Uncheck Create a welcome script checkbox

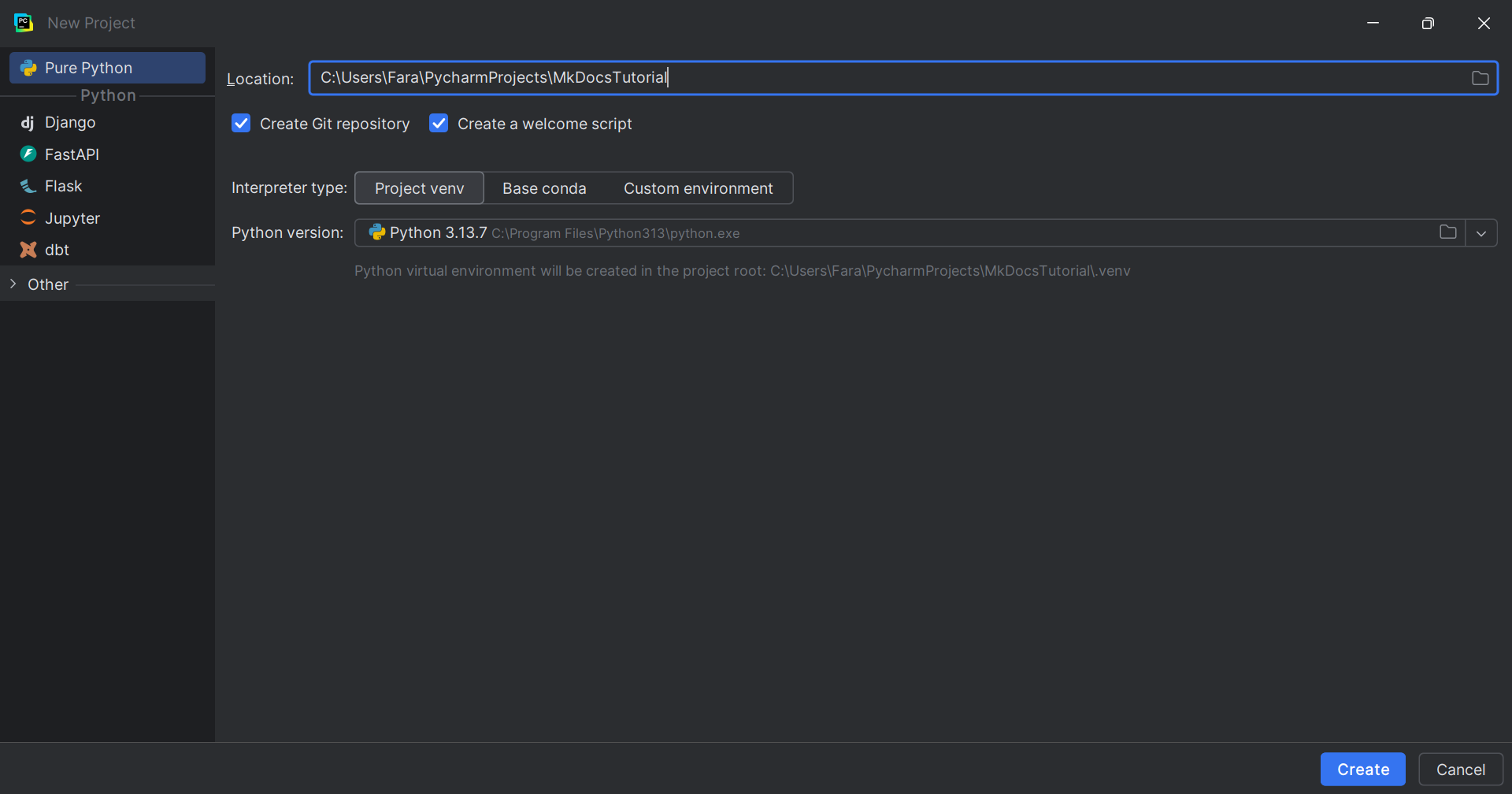coord(439,124)
